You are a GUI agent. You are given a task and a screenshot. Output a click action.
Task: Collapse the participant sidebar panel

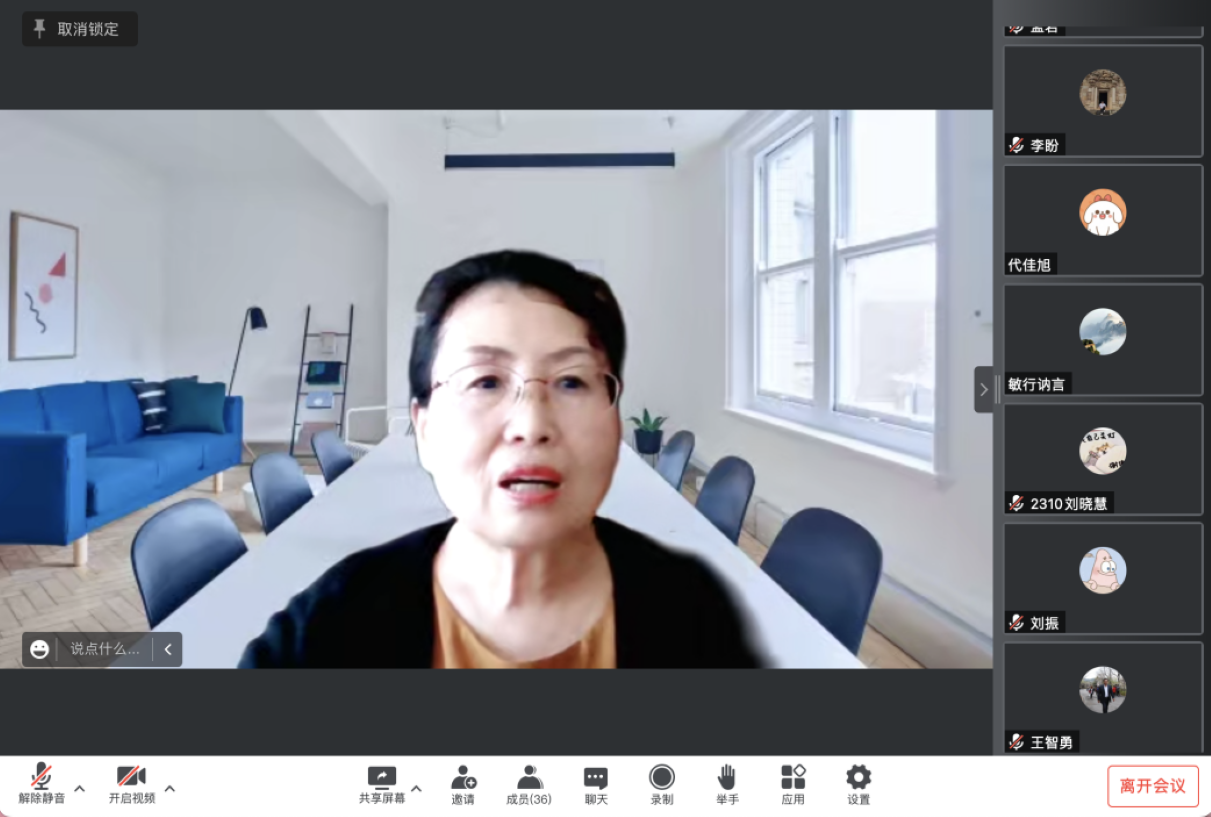[x=984, y=389]
